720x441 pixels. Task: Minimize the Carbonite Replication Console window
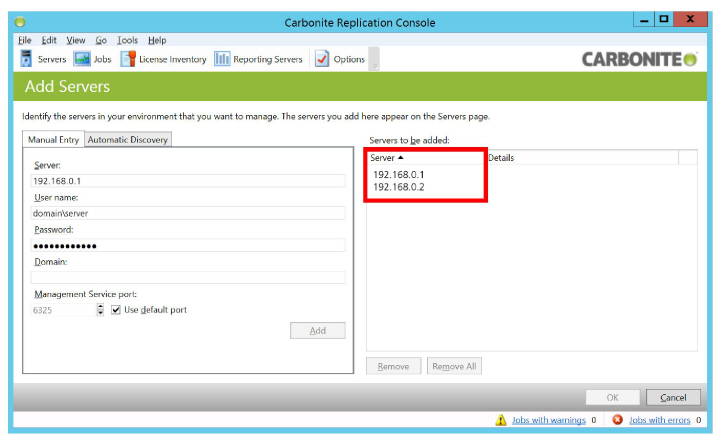point(644,20)
